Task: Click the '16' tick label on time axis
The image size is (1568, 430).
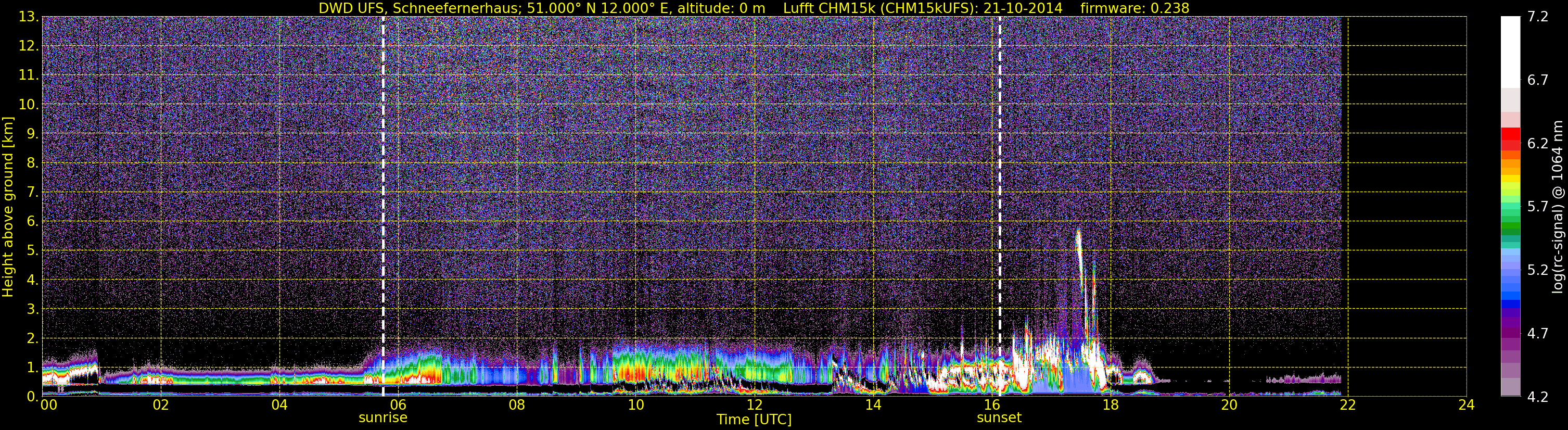Action: click(991, 405)
